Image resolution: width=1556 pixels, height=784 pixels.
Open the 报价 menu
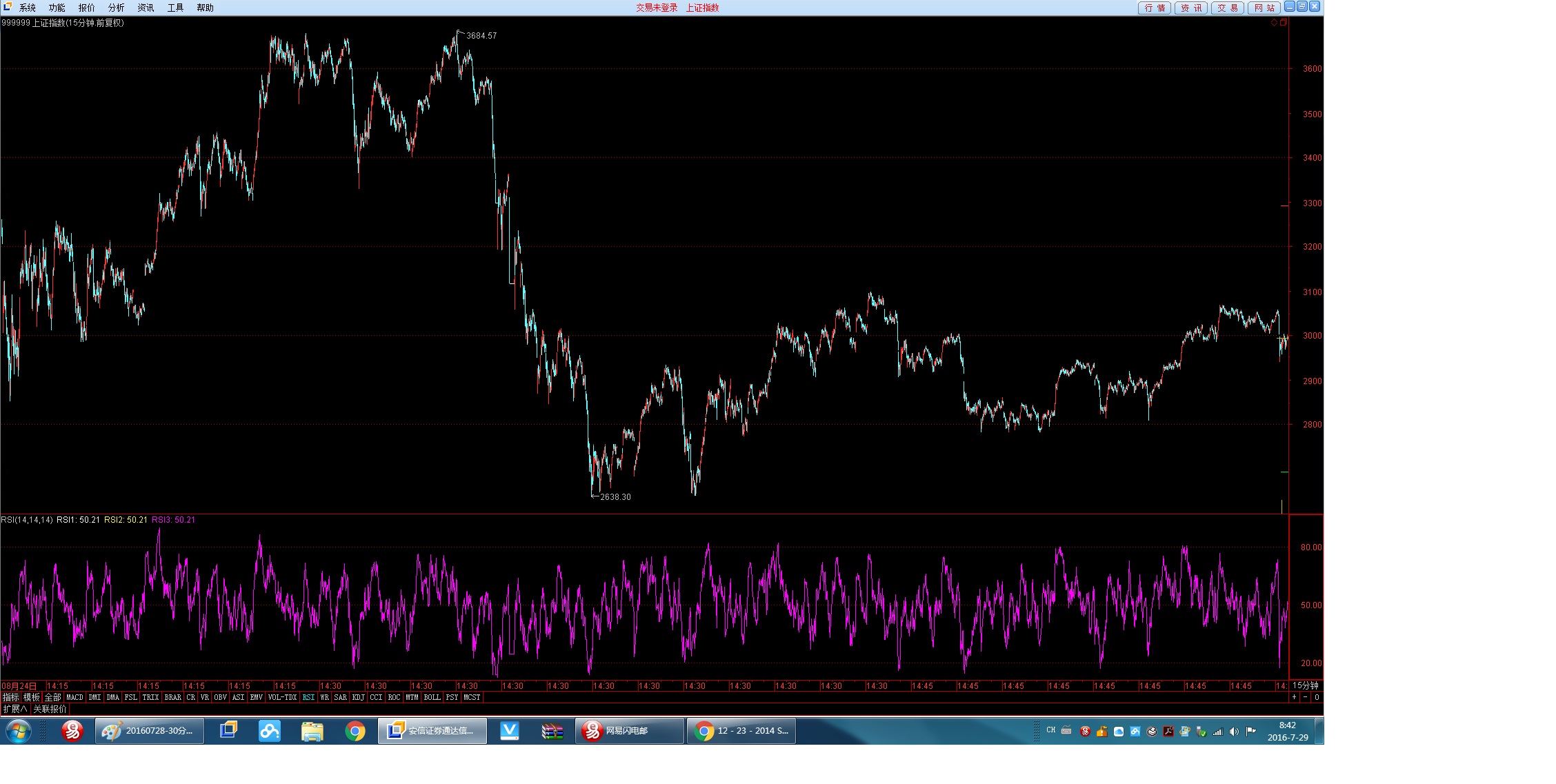(x=87, y=8)
